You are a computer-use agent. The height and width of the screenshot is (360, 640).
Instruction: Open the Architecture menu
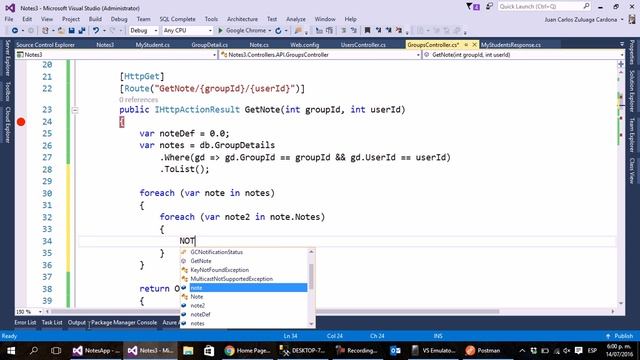[x=242, y=19]
